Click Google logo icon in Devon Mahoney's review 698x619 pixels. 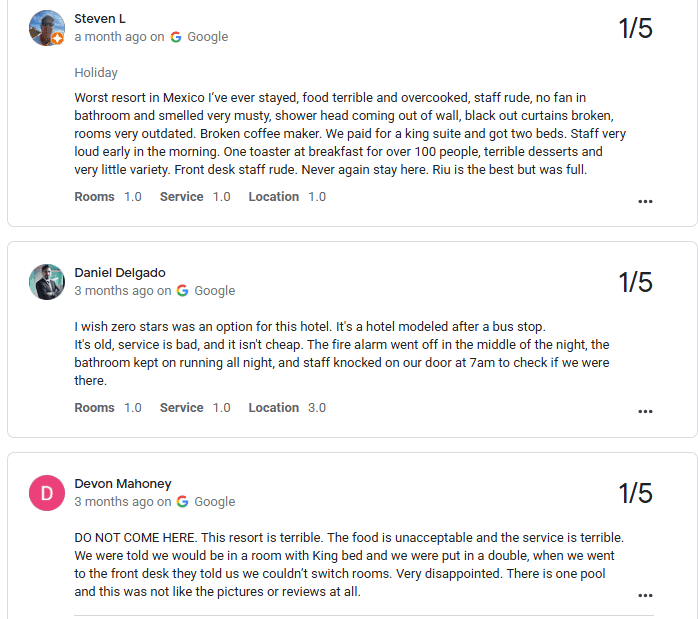point(182,502)
